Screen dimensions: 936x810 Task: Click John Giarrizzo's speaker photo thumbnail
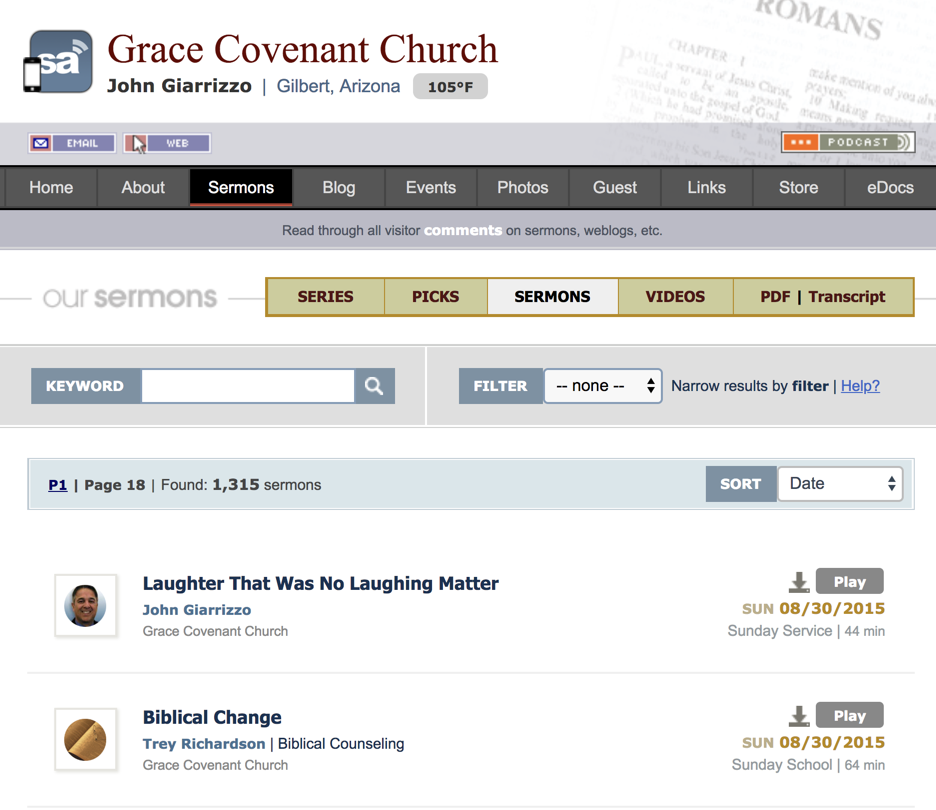point(86,606)
